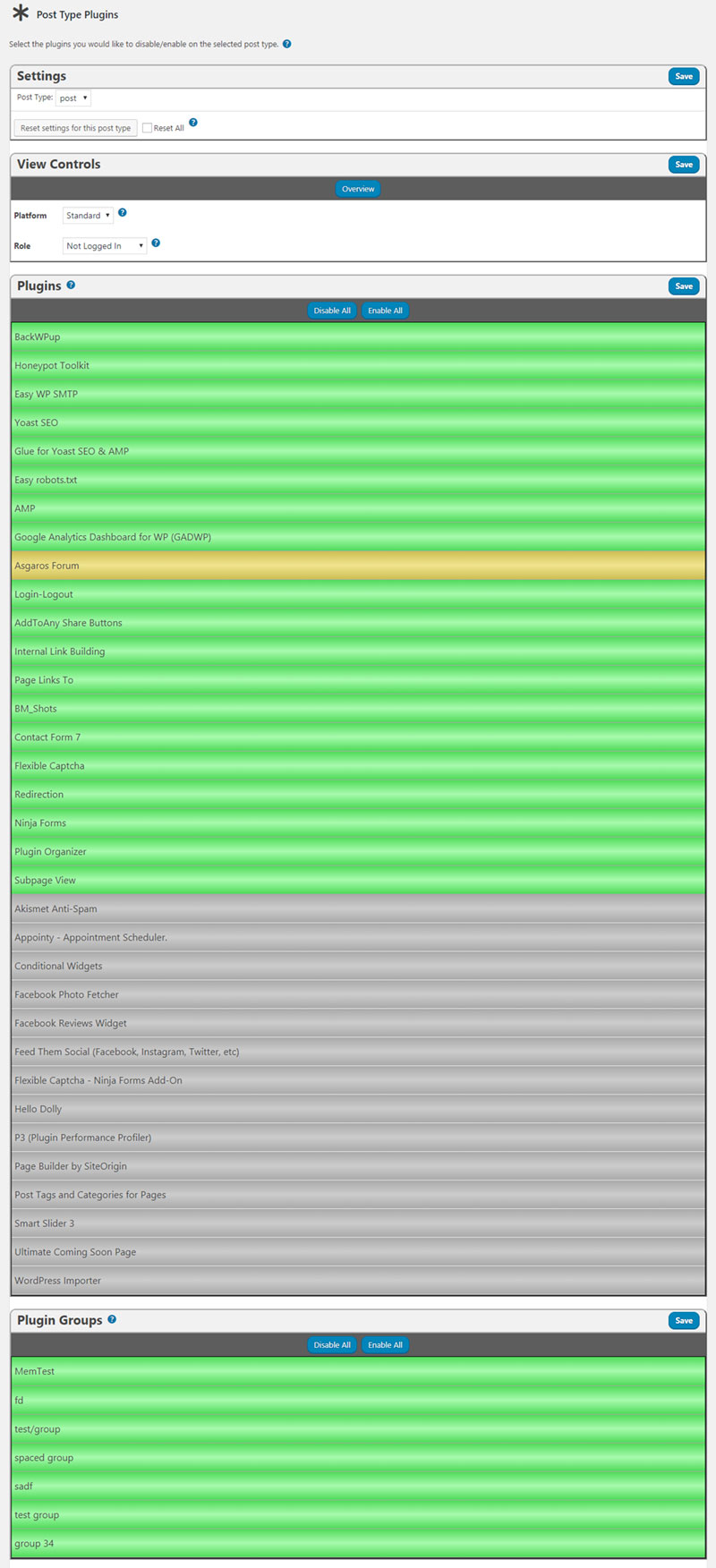
Task: Enable Flexible Captcha - Ninja Forms Add-On row
Action: point(358,1080)
